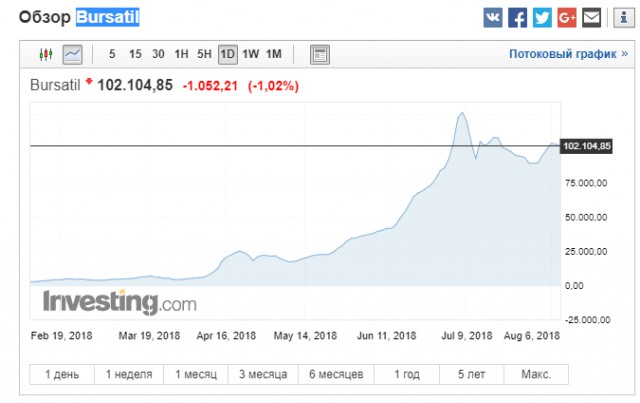Image resolution: width=640 pixels, height=403 pixels.
Task: Click the 25.000,00 axis value
Action: tap(586, 252)
